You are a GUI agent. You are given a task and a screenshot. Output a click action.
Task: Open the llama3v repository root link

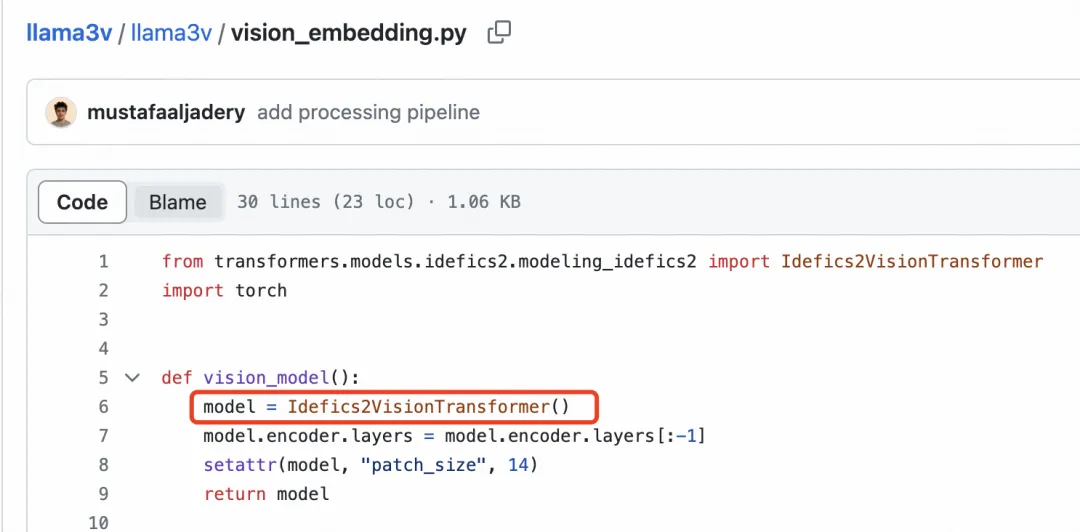point(69,32)
